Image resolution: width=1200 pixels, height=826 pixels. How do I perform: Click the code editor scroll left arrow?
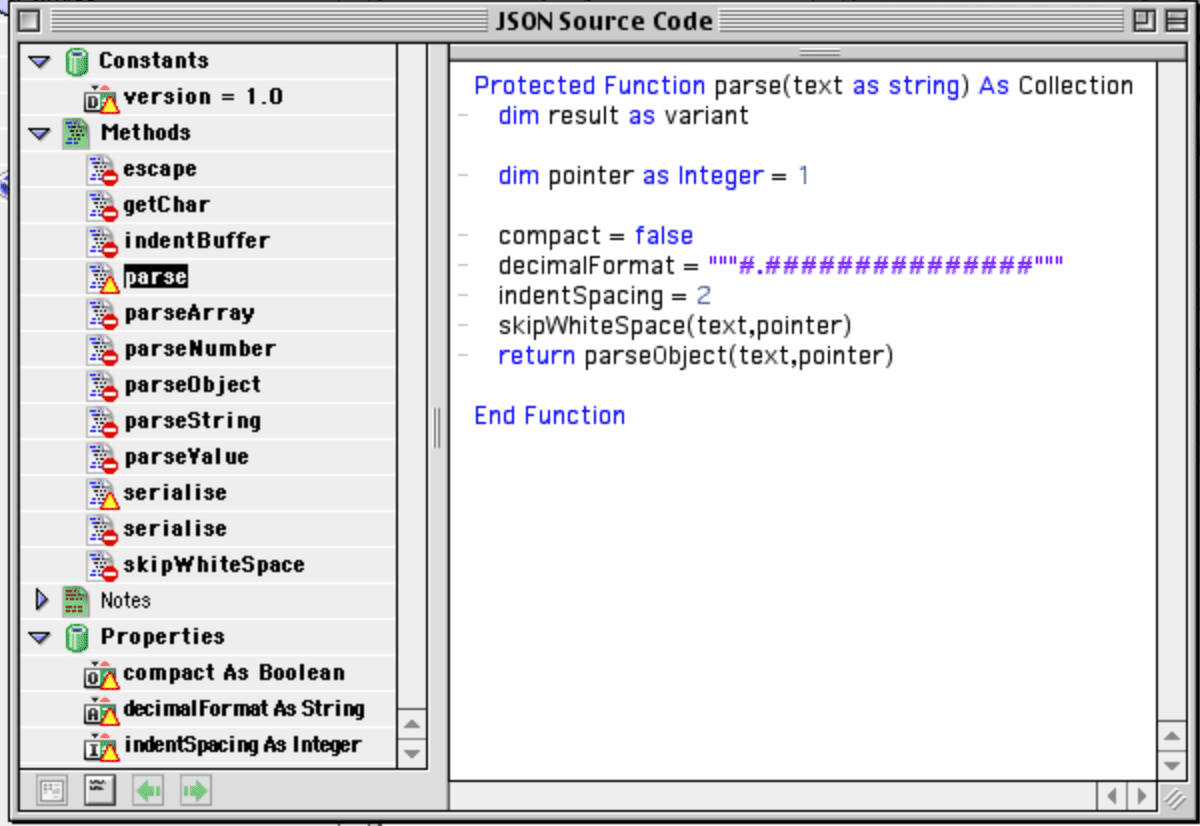coord(1113,796)
